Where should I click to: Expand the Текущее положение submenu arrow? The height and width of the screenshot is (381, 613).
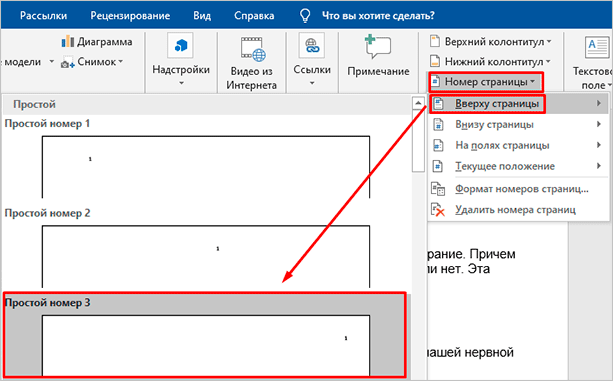point(599,166)
